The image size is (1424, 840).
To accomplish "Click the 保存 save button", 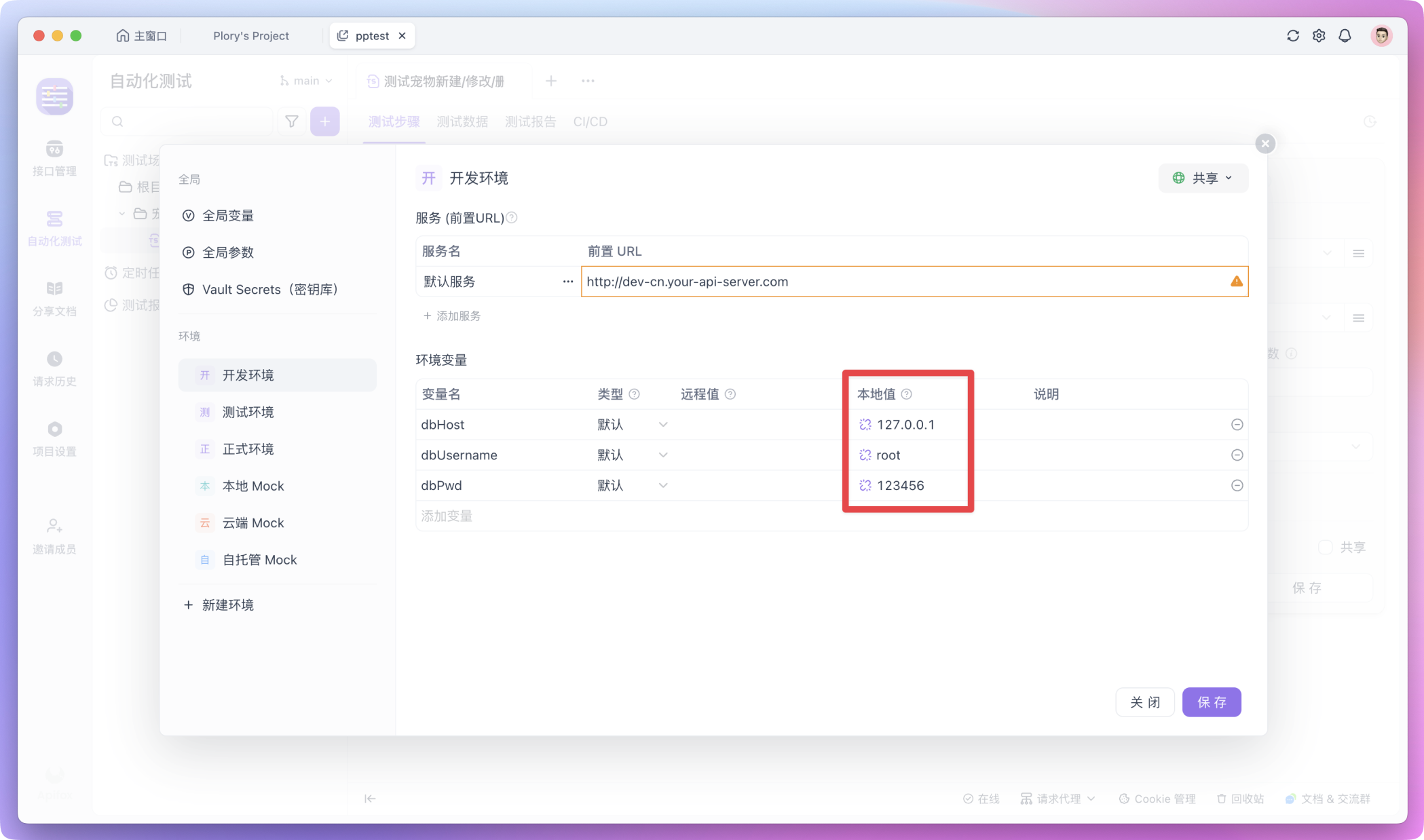I will (x=1211, y=702).
